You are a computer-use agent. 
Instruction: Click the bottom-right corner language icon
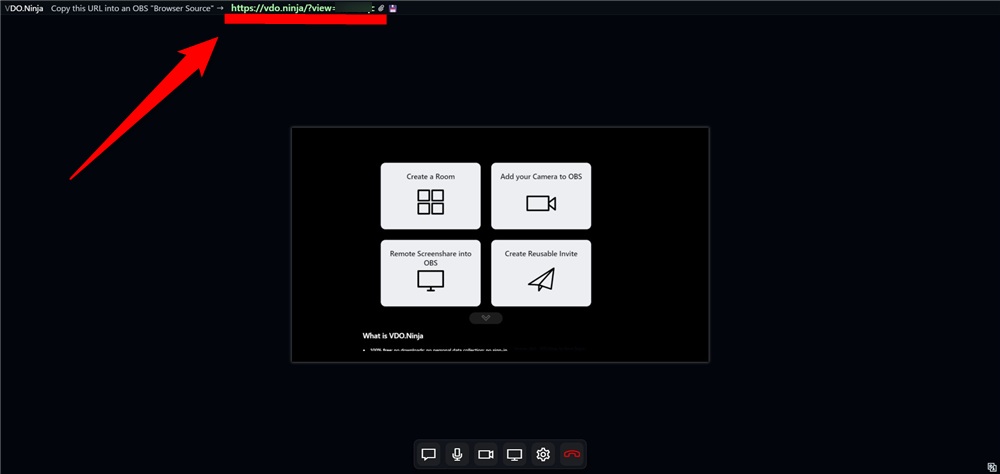pyautogui.click(x=990, y=466)
